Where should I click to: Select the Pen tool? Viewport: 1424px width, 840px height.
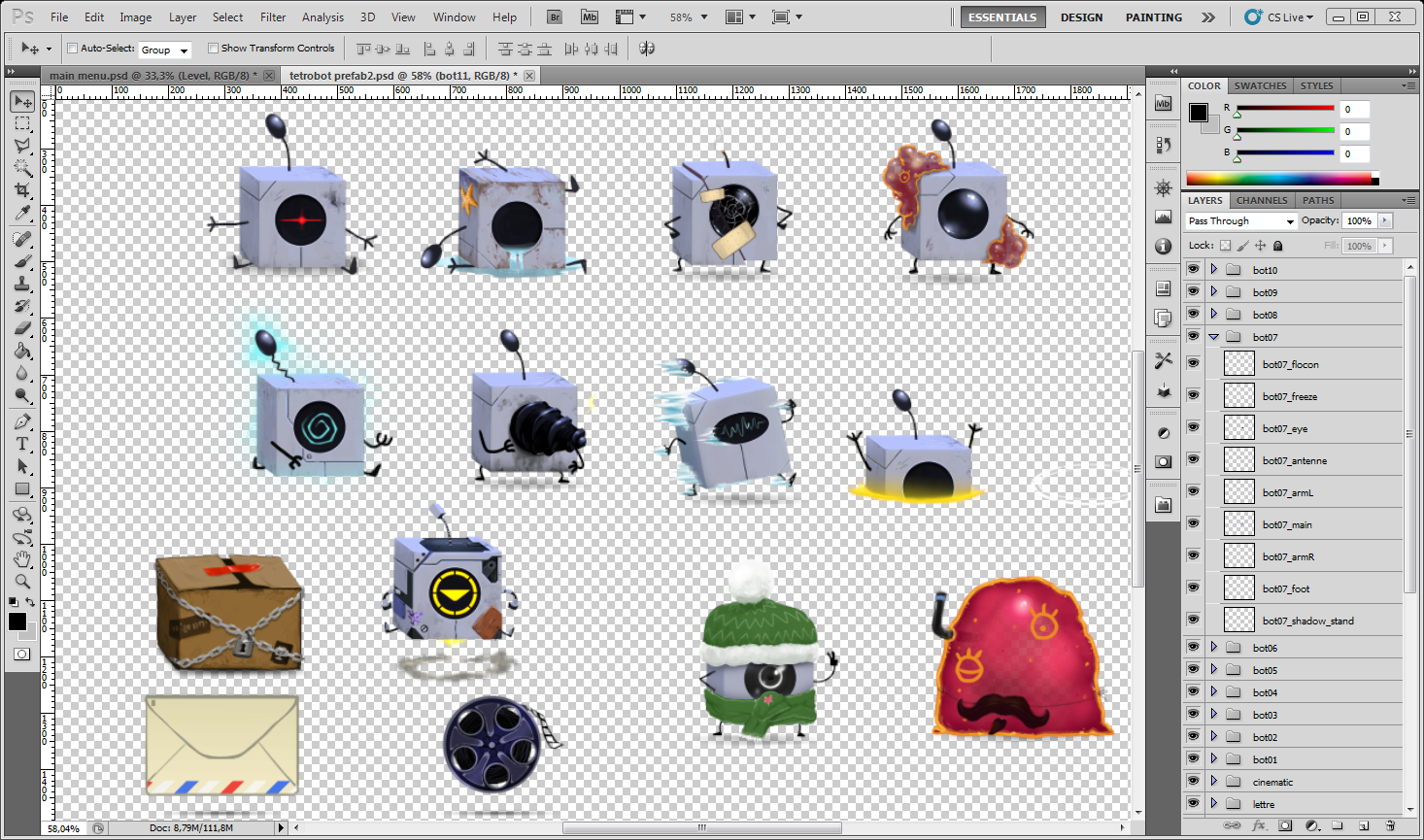(22, 421)
